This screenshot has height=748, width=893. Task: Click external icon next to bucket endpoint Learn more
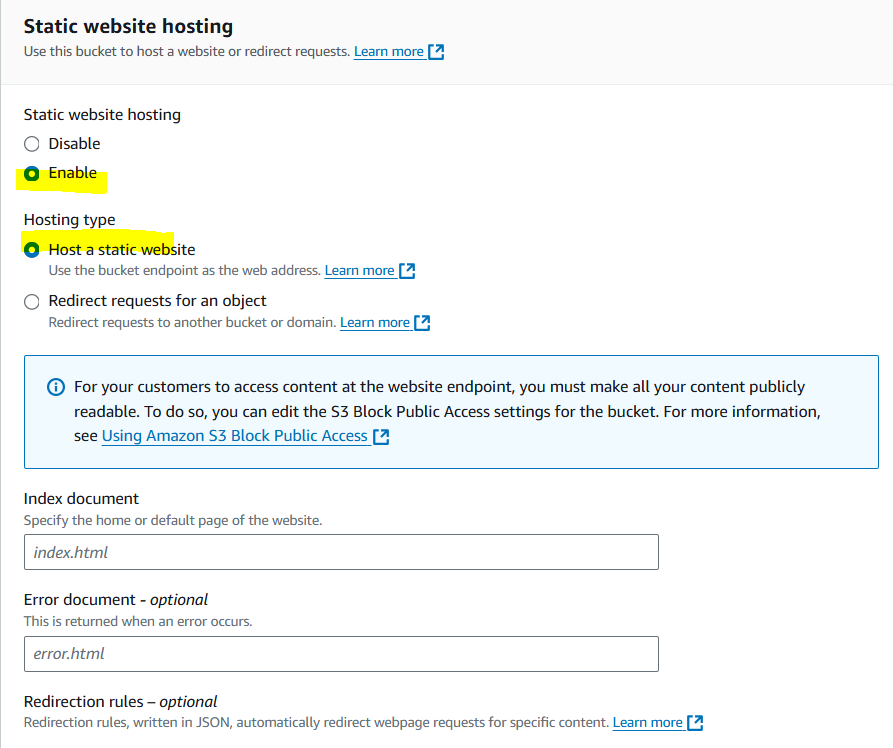[x=407, y=270]
